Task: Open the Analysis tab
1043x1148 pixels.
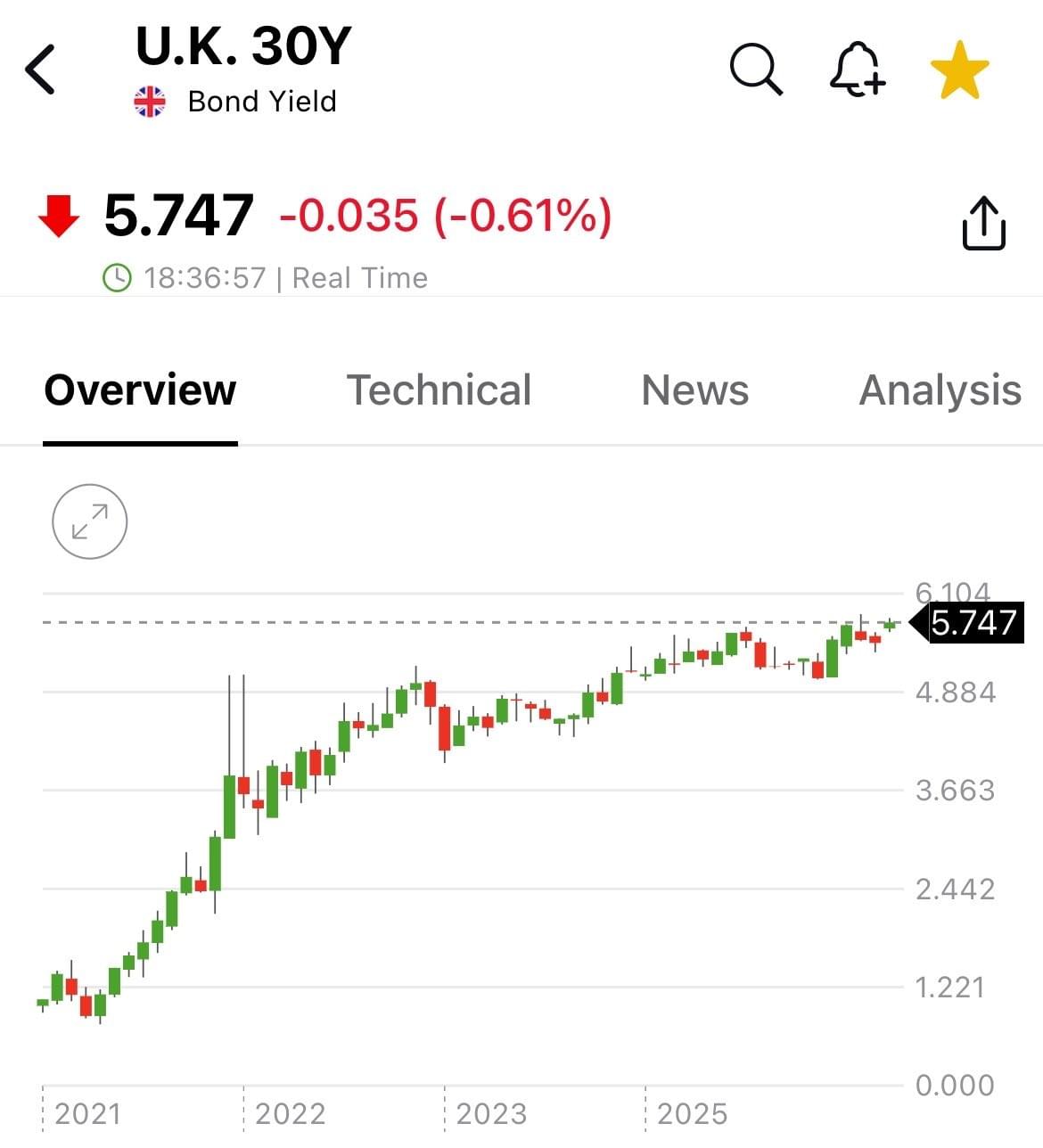Action: 940,390
